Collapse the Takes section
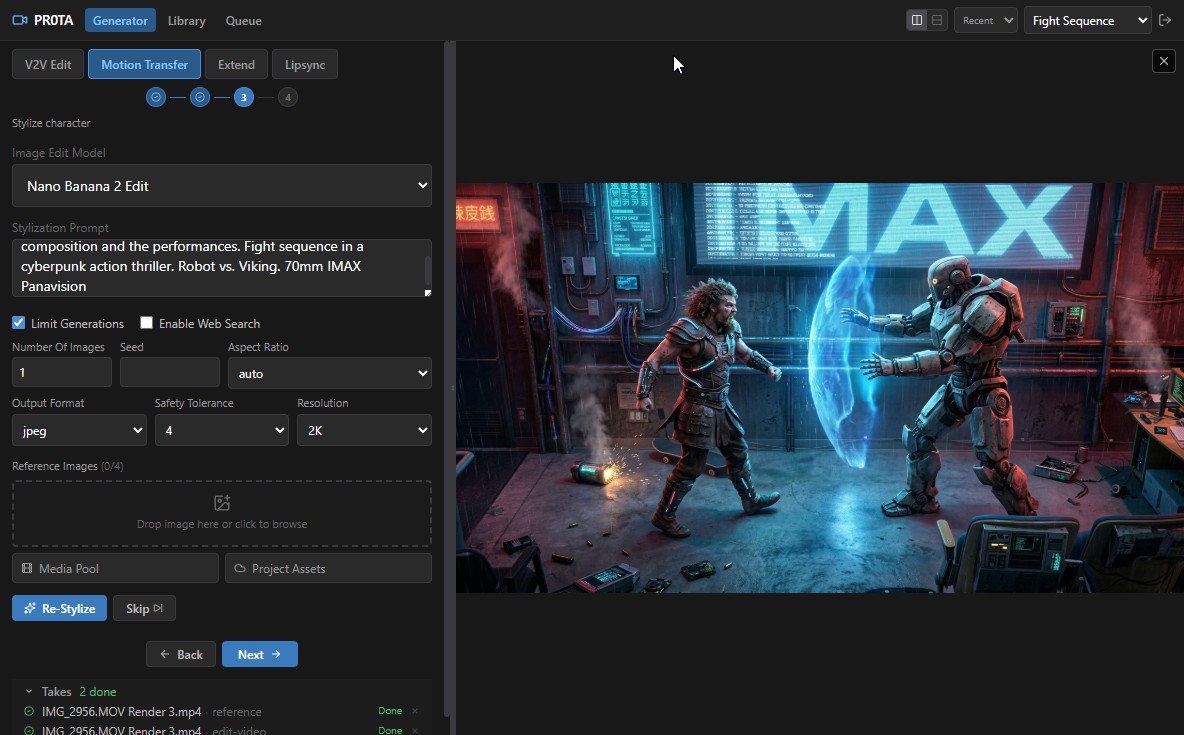 pyautogui.click(x=29, y=691)
